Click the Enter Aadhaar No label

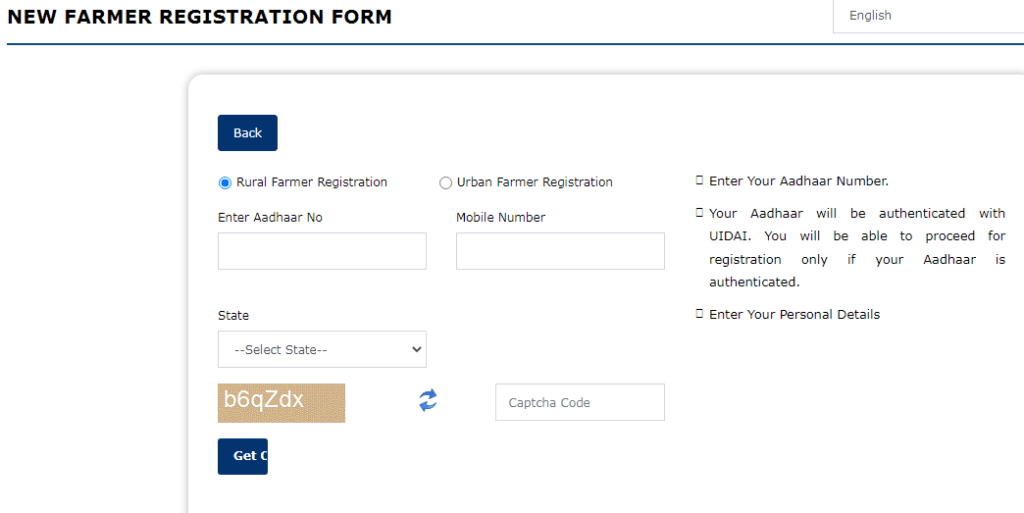coord(270,217)
